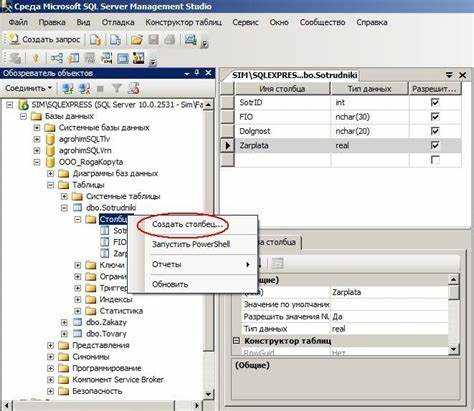Collapse the SIM\SQLEXPRESS server node
This screenshot has width=474, height=411.
pos(10,105)
